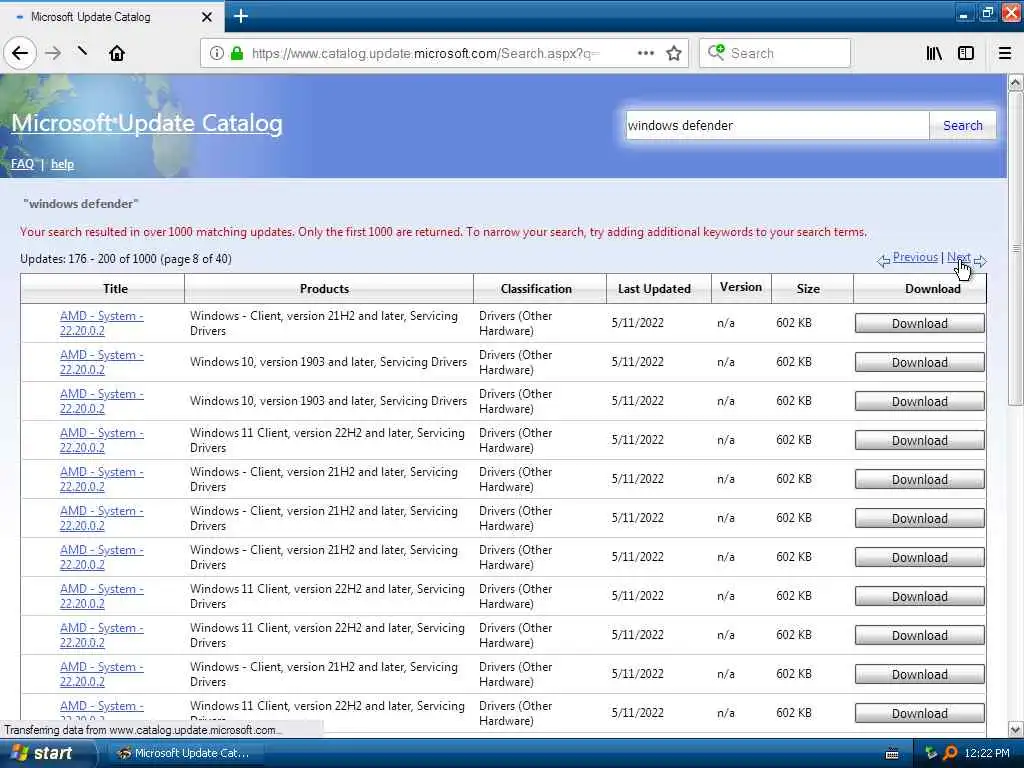
Task: Toggle the sidebar view icon
Action: pyautogui.click(x=966, y=53)
